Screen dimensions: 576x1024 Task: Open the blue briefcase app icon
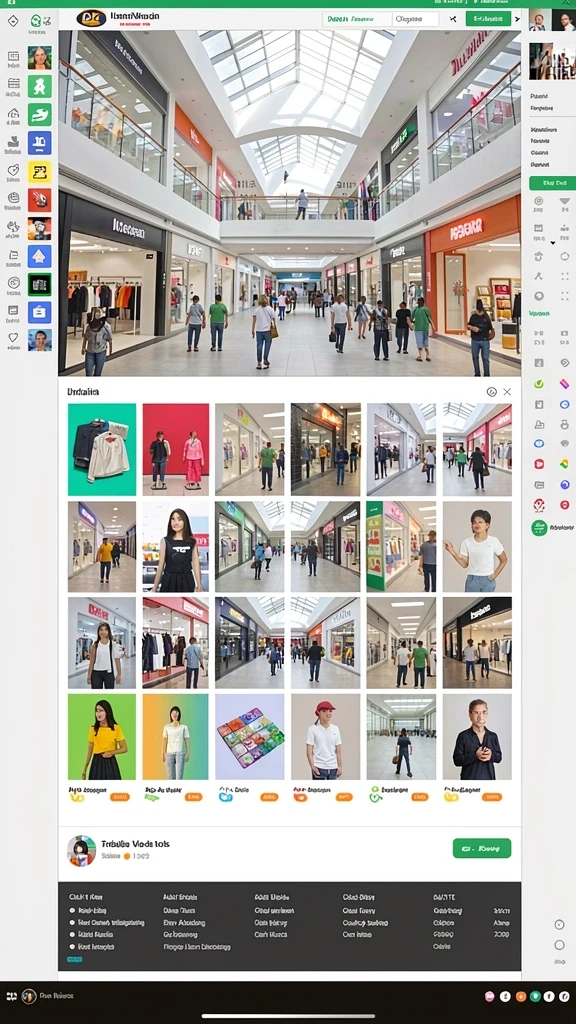[39, 312]
